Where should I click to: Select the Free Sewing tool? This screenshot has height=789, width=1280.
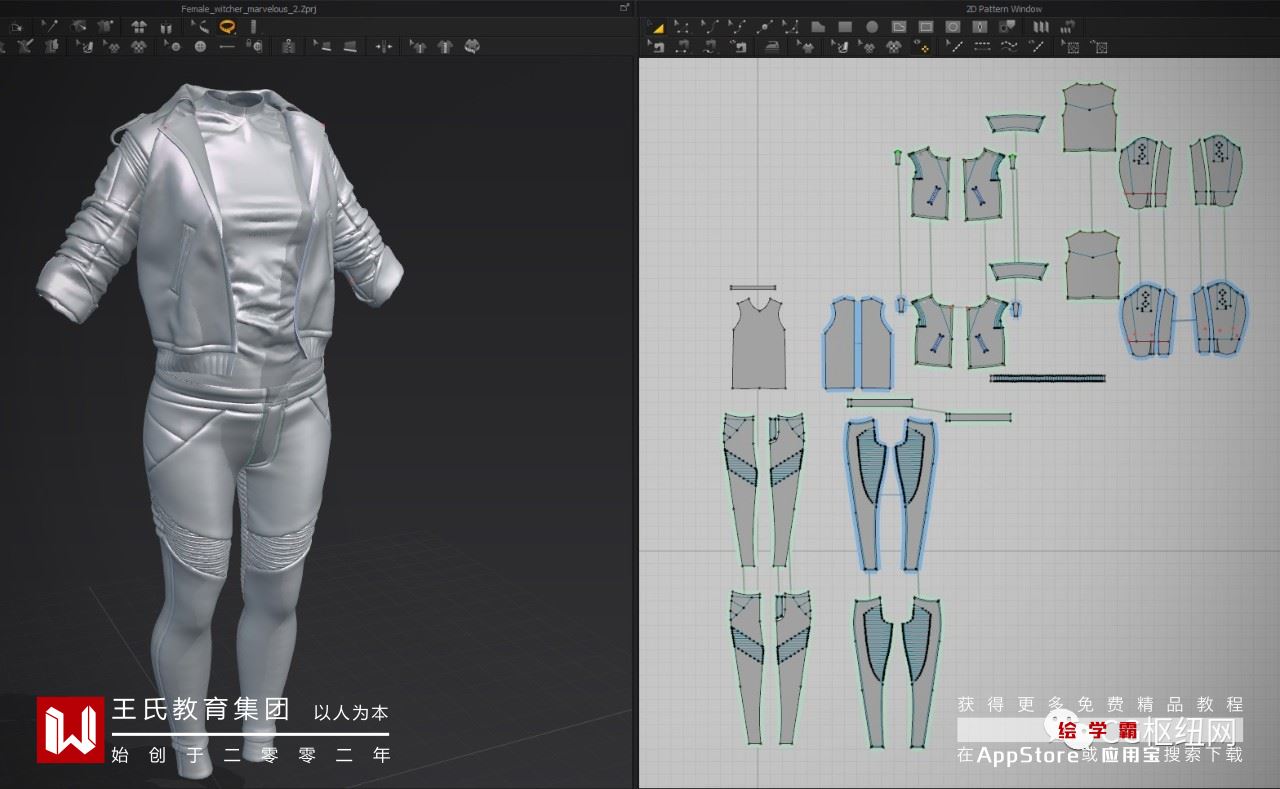[x=711, y=46]
